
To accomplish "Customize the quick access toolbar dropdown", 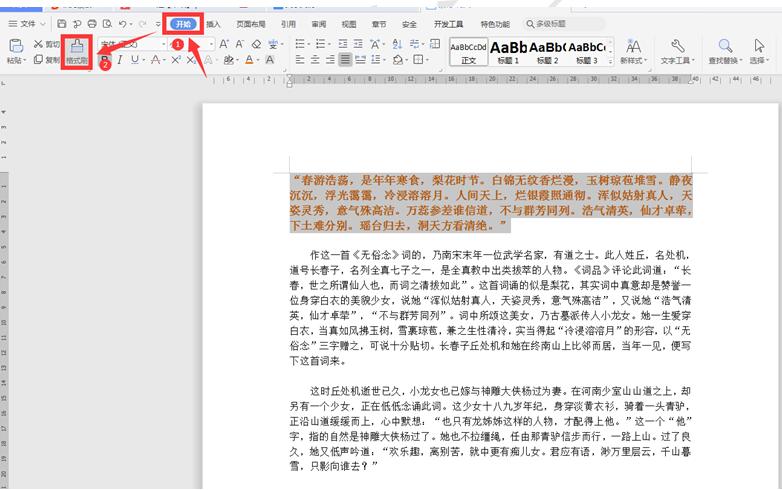I will [x=158, y=24].
